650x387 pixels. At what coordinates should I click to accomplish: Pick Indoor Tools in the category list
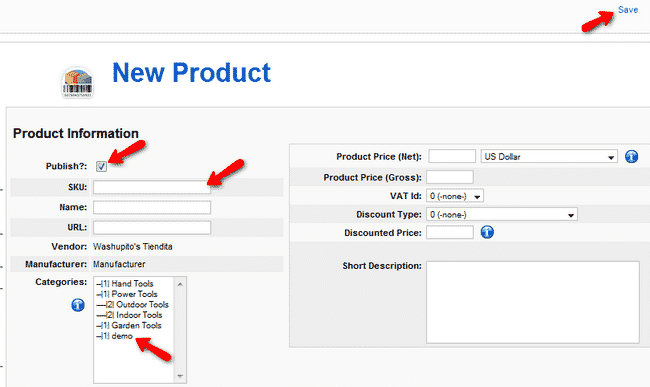click(129, 315)
